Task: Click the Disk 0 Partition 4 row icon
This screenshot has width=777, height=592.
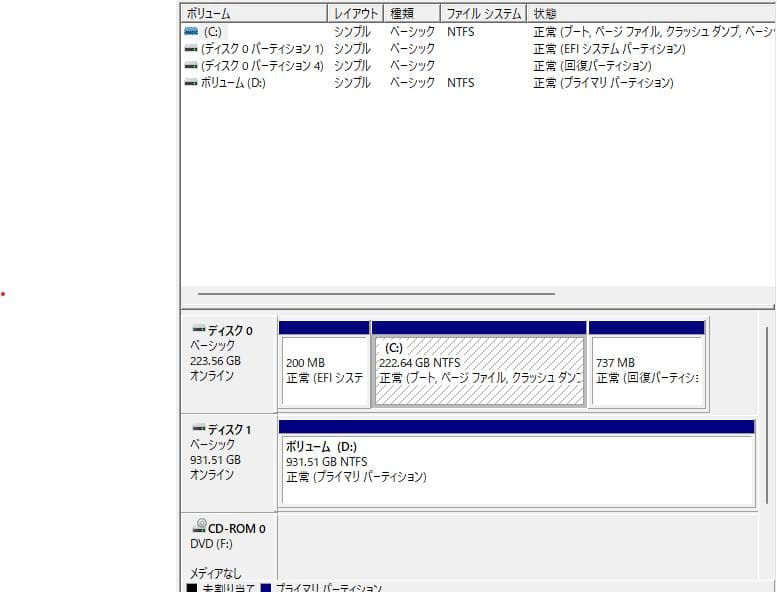Action: pos(191,65)
